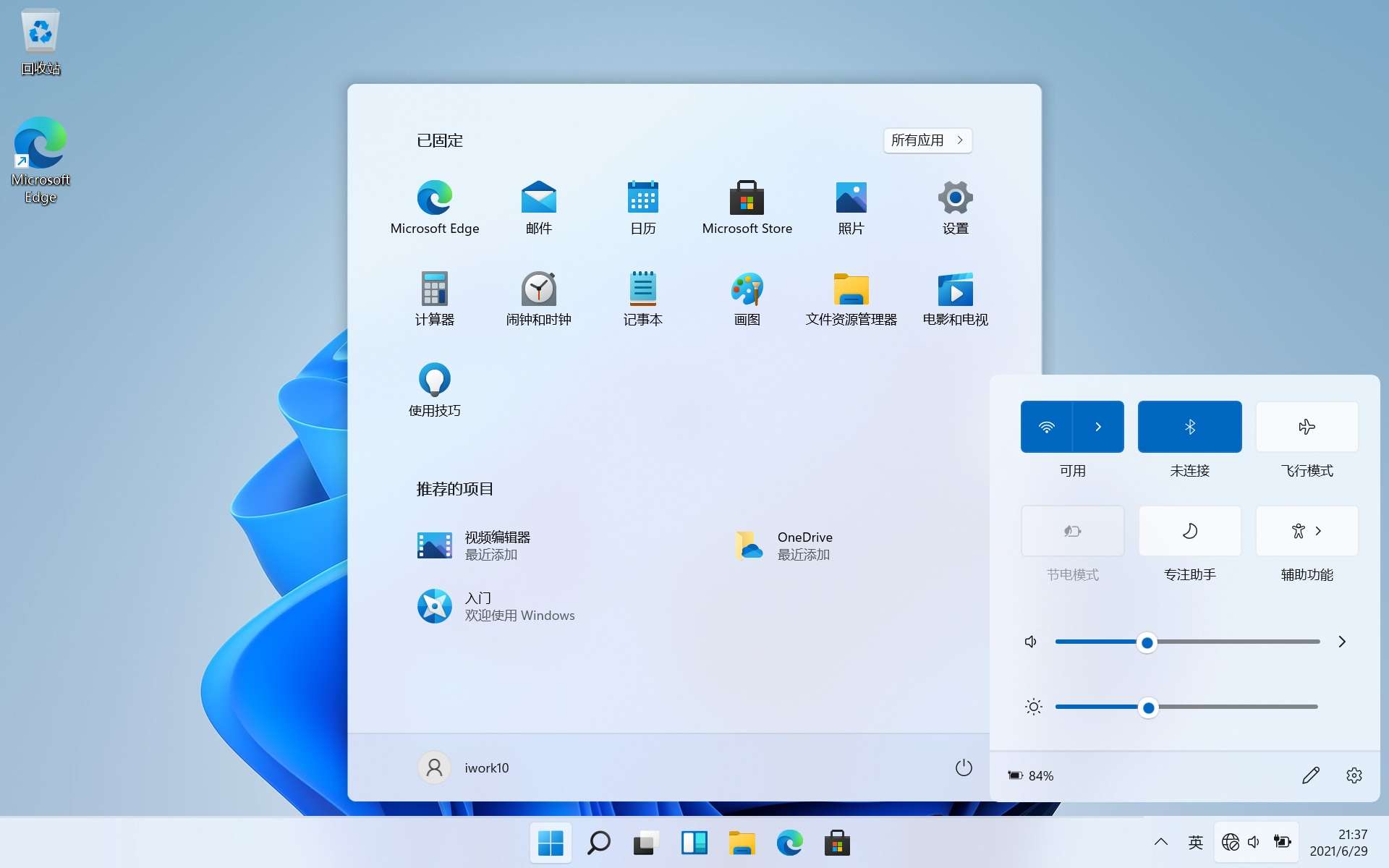
Task: Enable Airplane mode (飞行模式)
Action: (1307, 427)
